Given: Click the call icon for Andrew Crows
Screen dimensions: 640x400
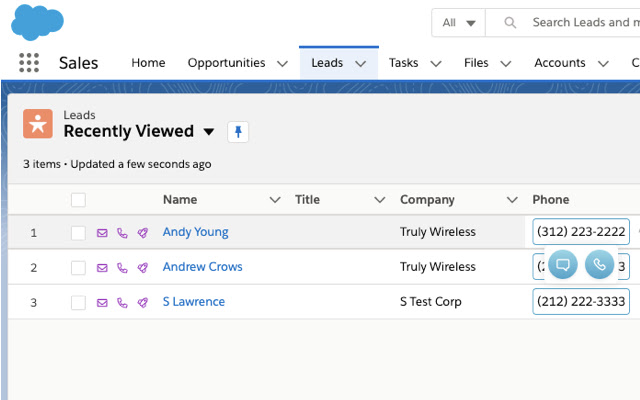Looking at the screenshot, I should point(122,268).
